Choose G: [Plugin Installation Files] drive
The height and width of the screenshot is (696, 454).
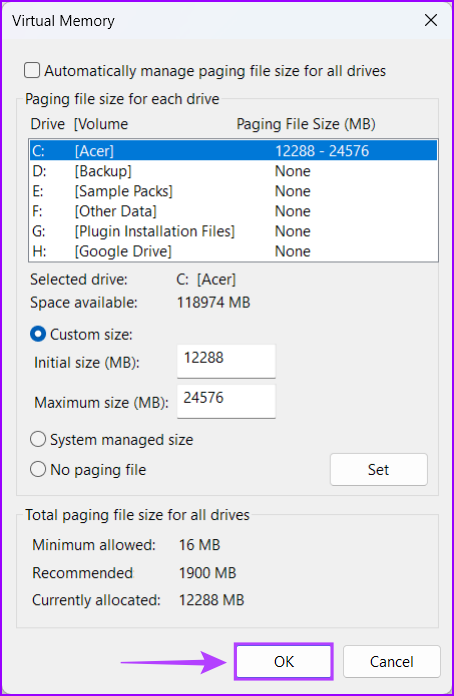point(233,231)
